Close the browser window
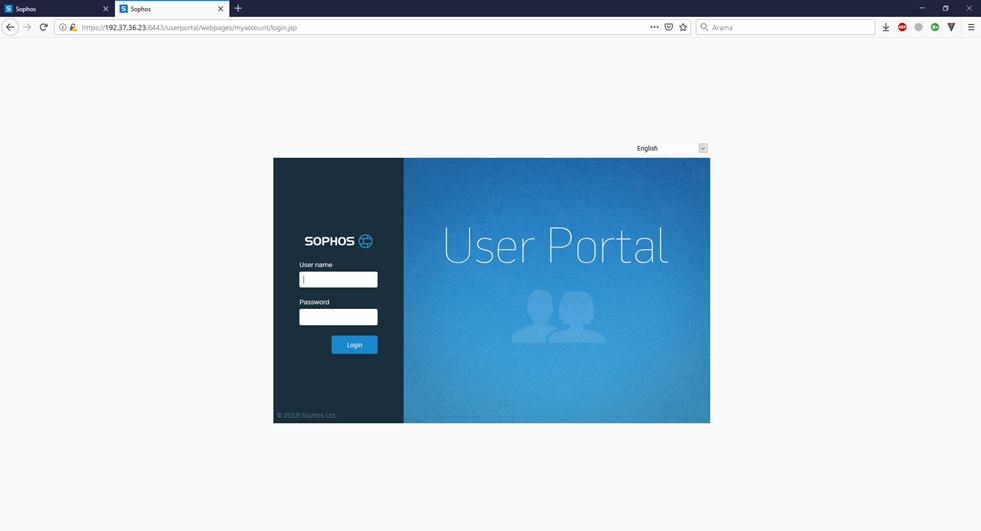Viewport: 981px width, 531px height. click(969, 8)
